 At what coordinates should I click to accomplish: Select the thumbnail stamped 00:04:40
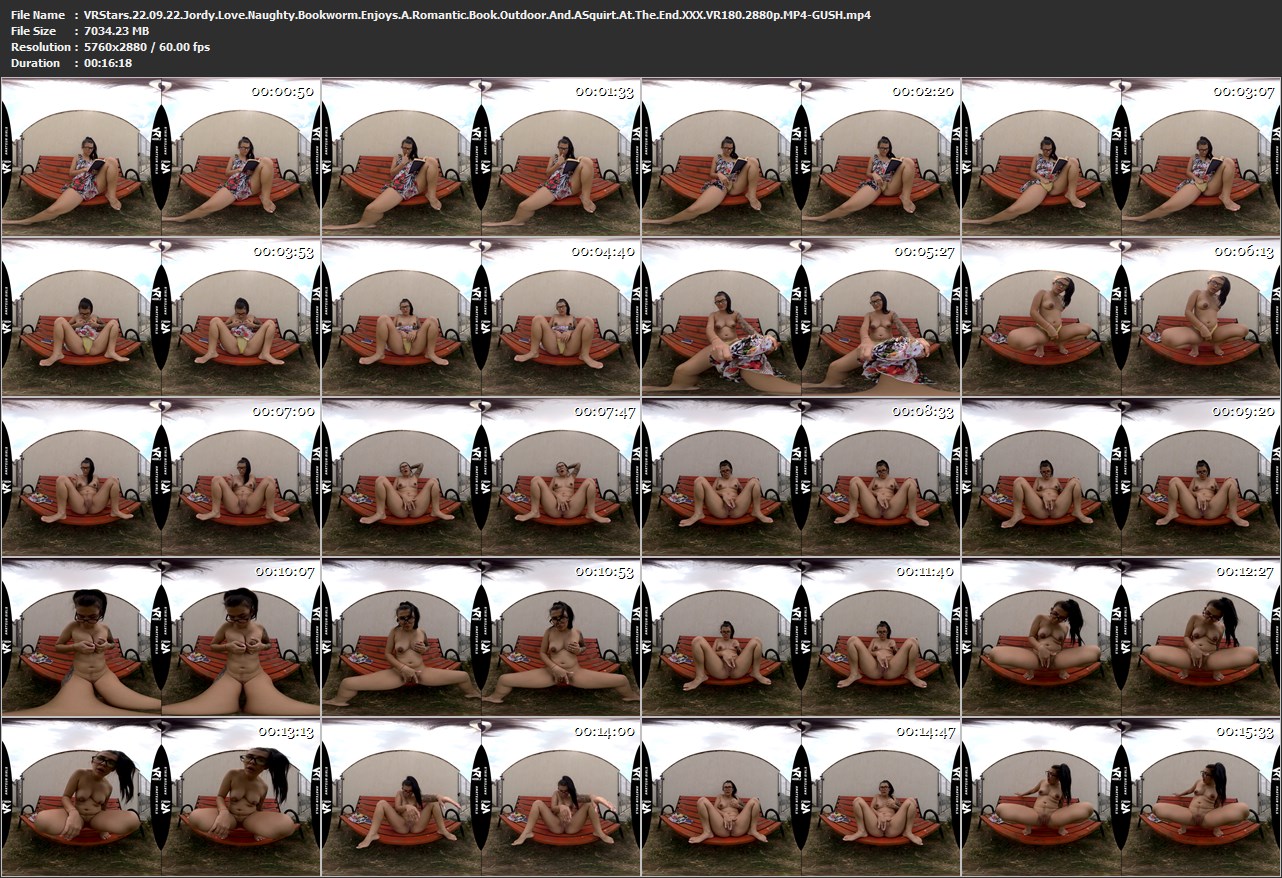(x=480, y=316)
